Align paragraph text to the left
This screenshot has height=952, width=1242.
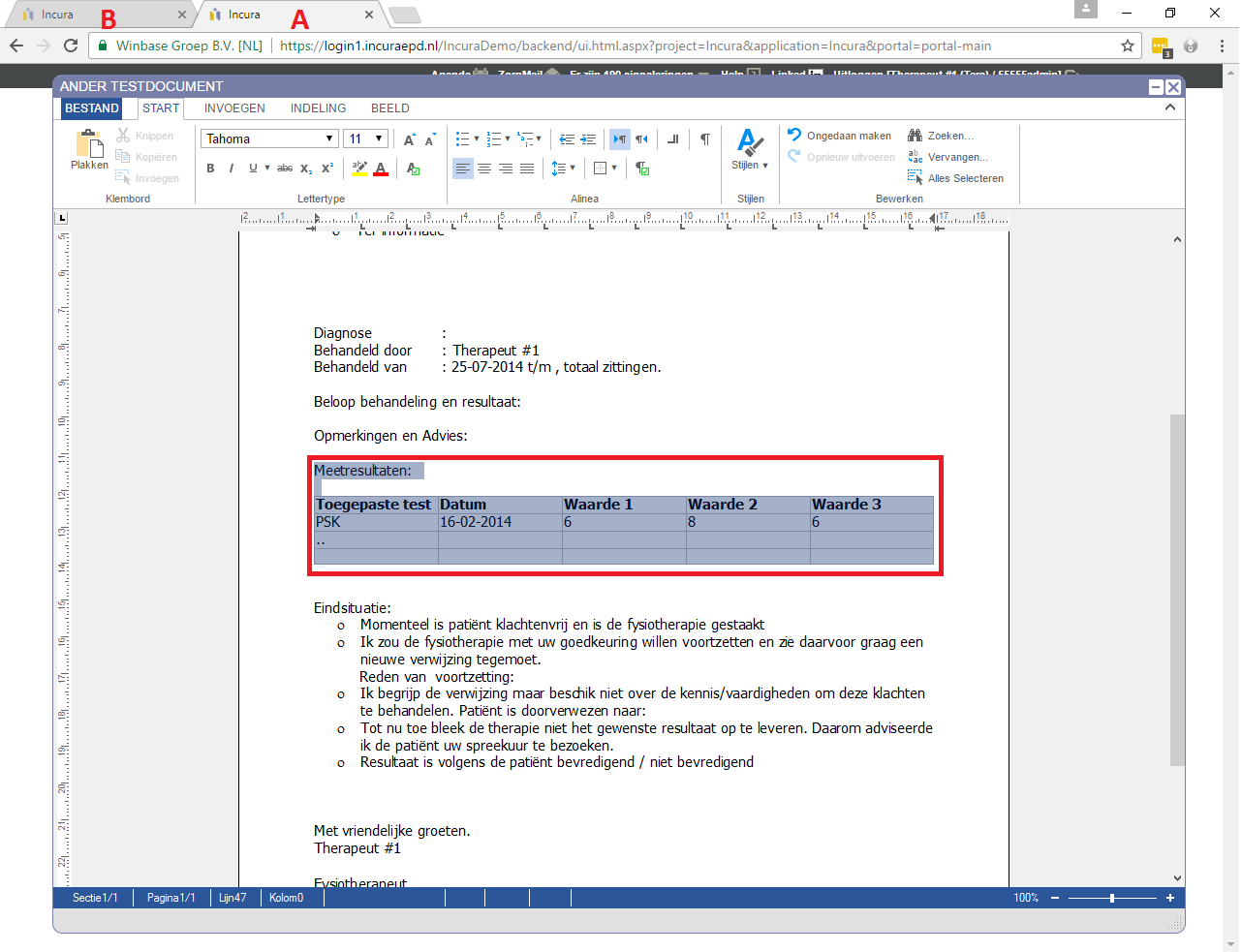pos(463,169)
